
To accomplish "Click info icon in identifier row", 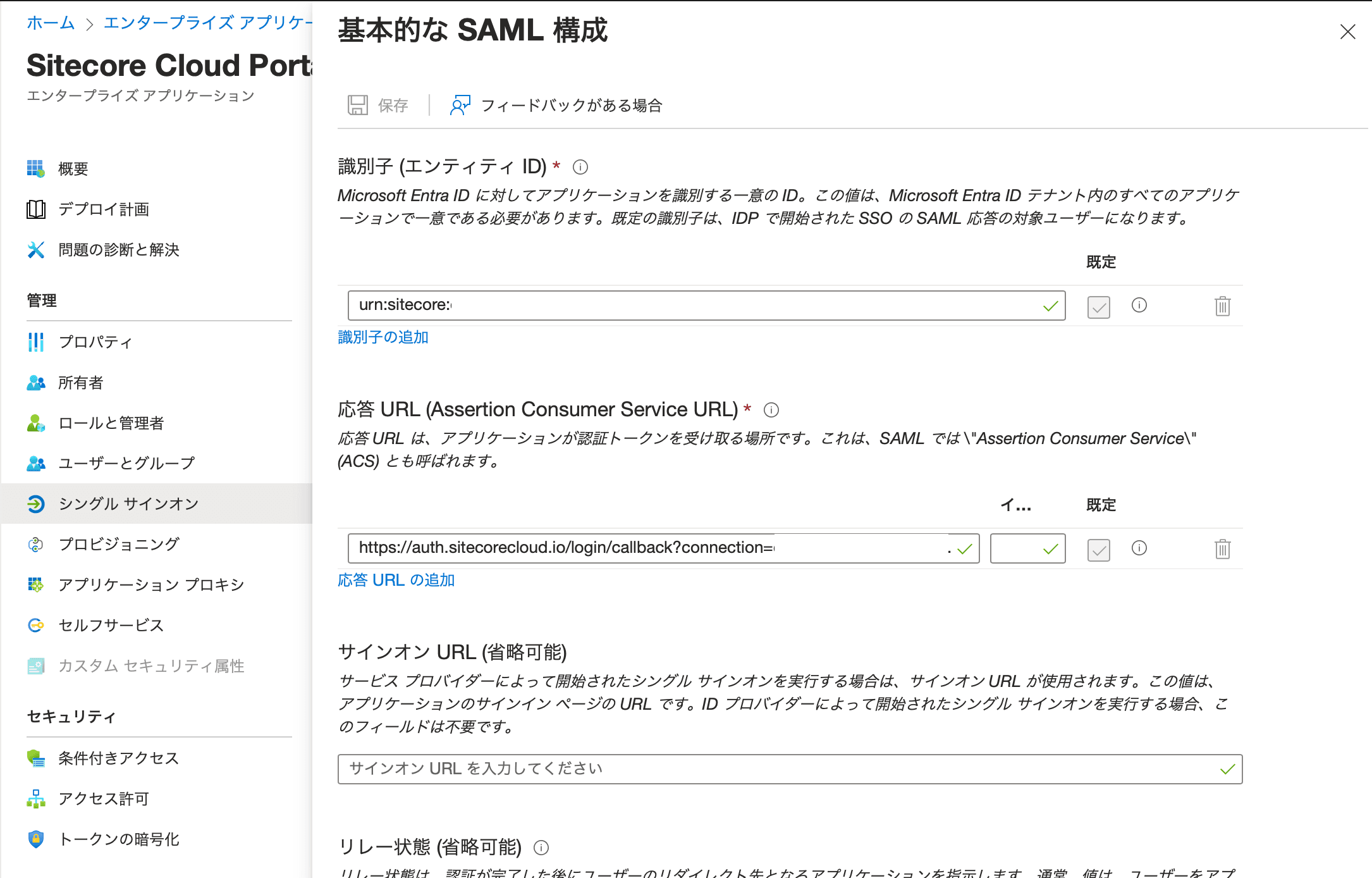I will tap(1139, 306).
